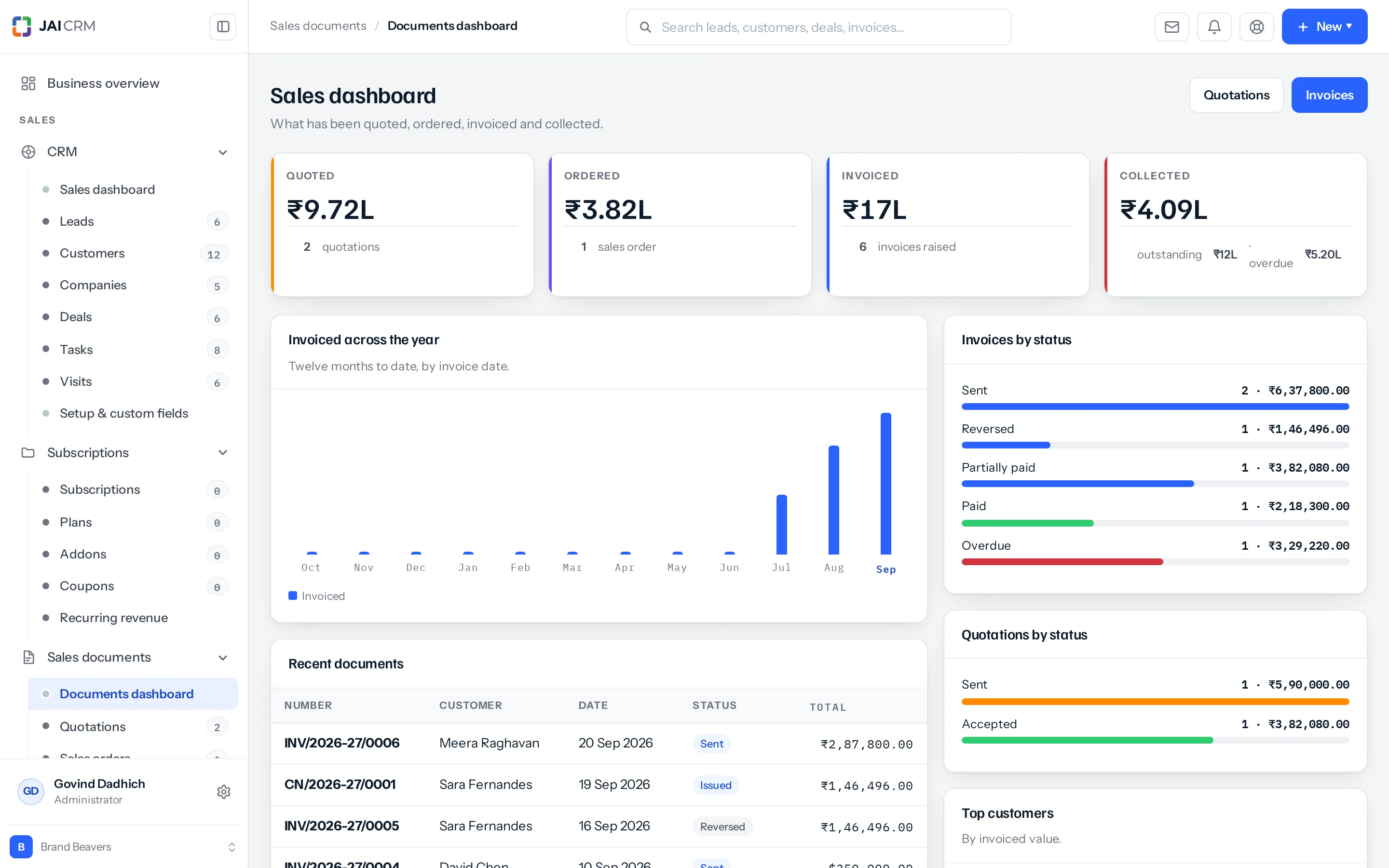Click the Aug bar in invoiced chart
This screenshot has height=868, width=1389.
pos(833,500)
